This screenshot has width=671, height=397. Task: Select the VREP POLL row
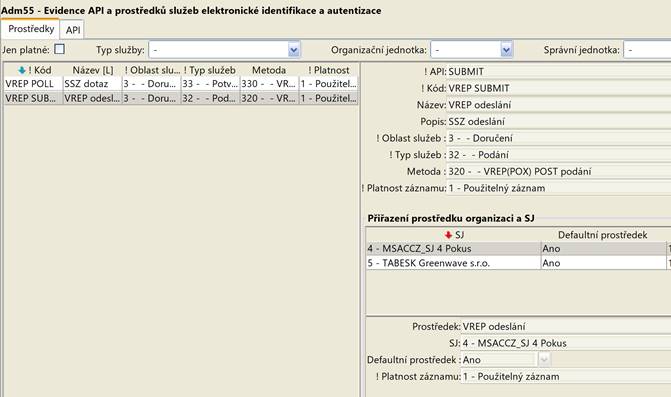coord(181,84)
